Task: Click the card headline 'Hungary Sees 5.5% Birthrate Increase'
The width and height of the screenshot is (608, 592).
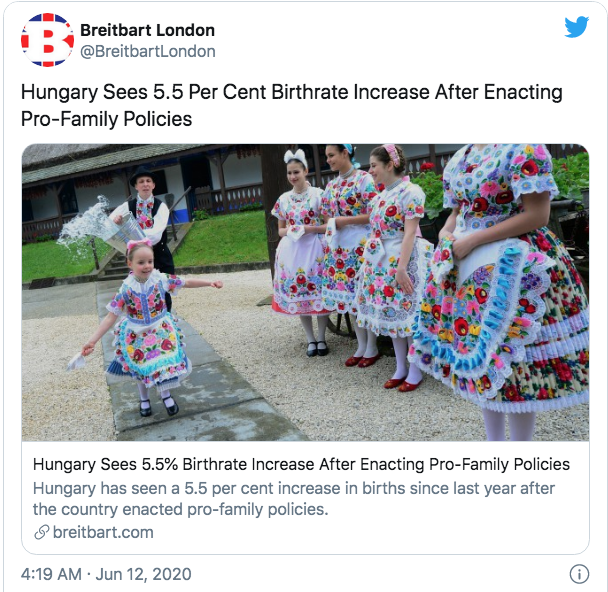Action: click(301, 464)
